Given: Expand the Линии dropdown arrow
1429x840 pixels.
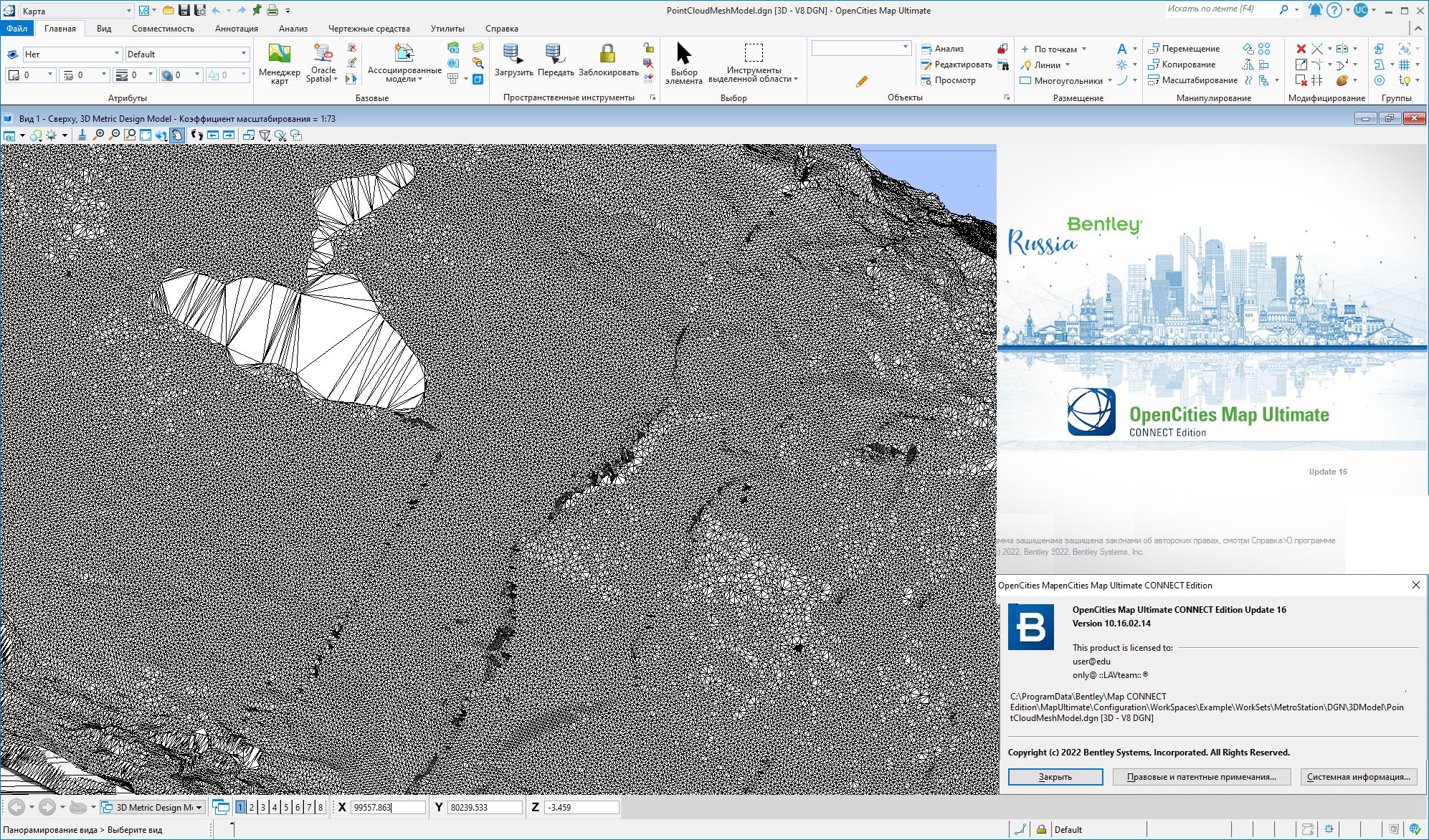Looking at the screenshot, I should tap(1068, 65).
